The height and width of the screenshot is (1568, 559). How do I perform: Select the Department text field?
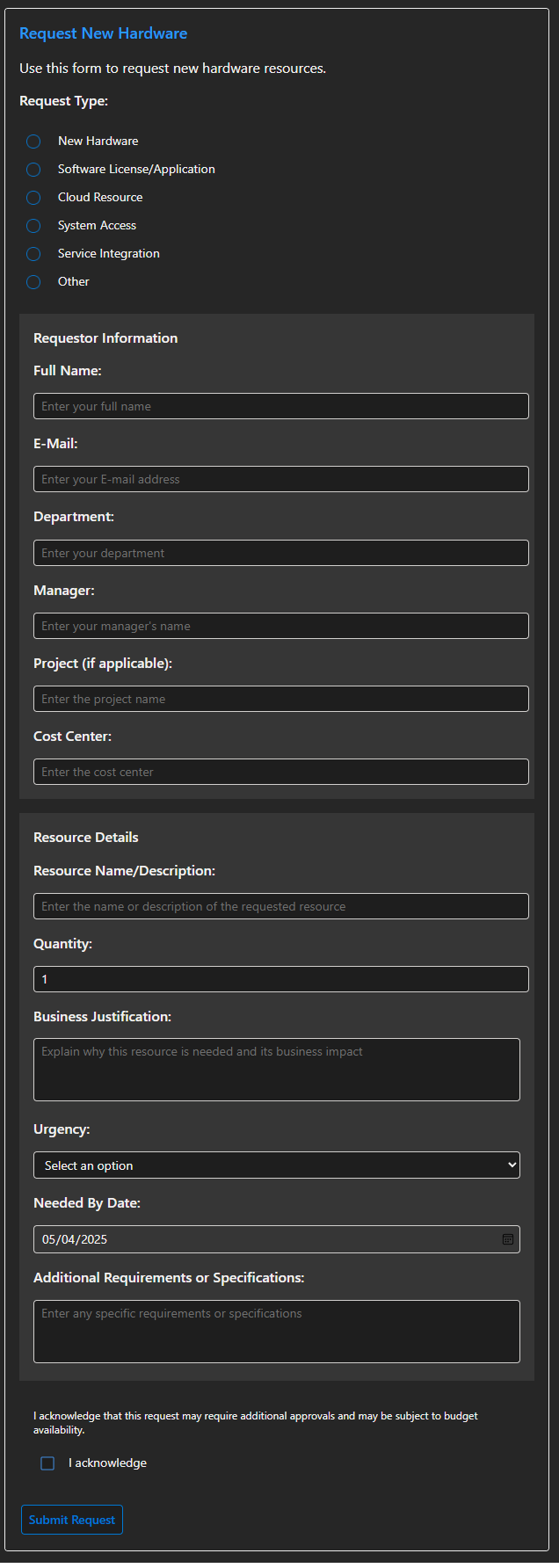281,553
